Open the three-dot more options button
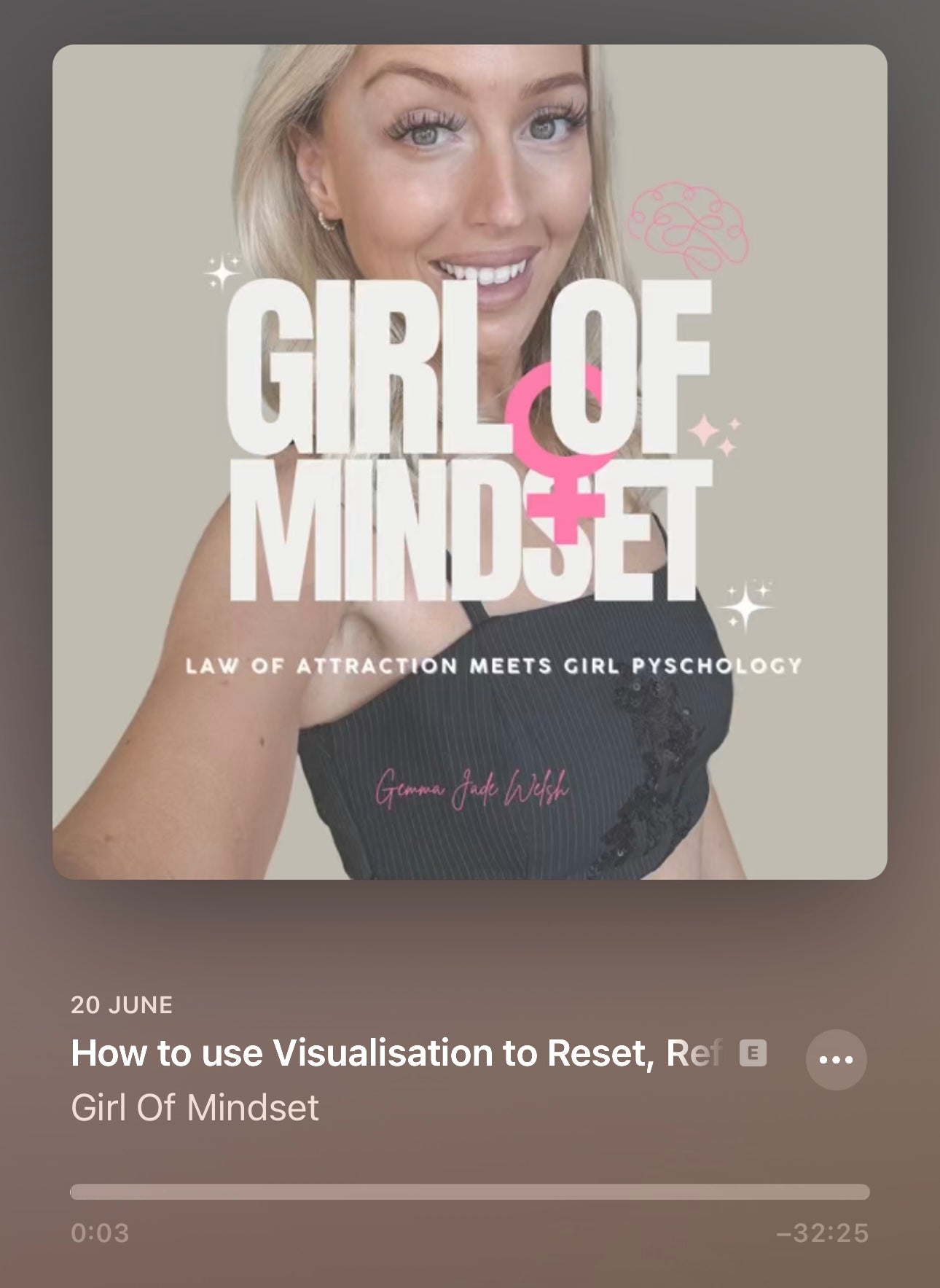 pos(836,1059)
